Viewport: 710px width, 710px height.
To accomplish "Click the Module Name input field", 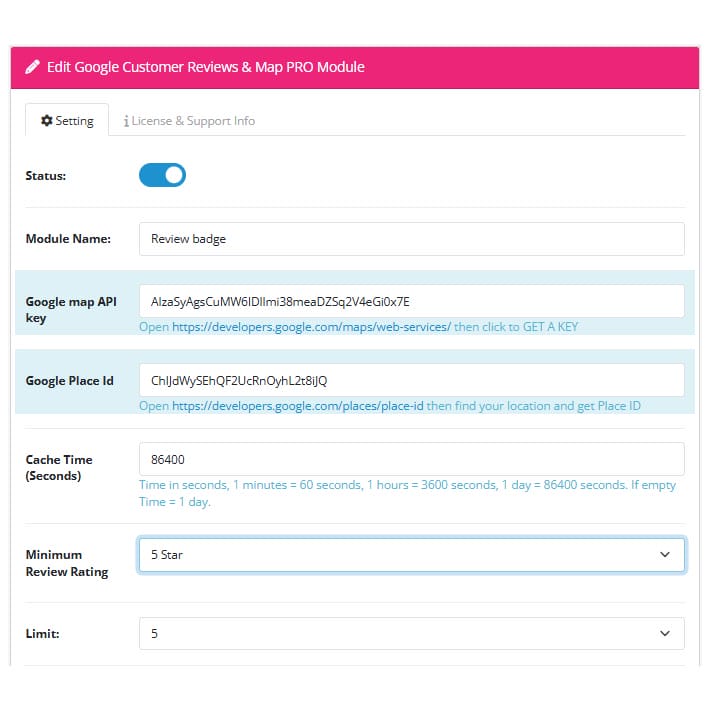I will 412,239.
